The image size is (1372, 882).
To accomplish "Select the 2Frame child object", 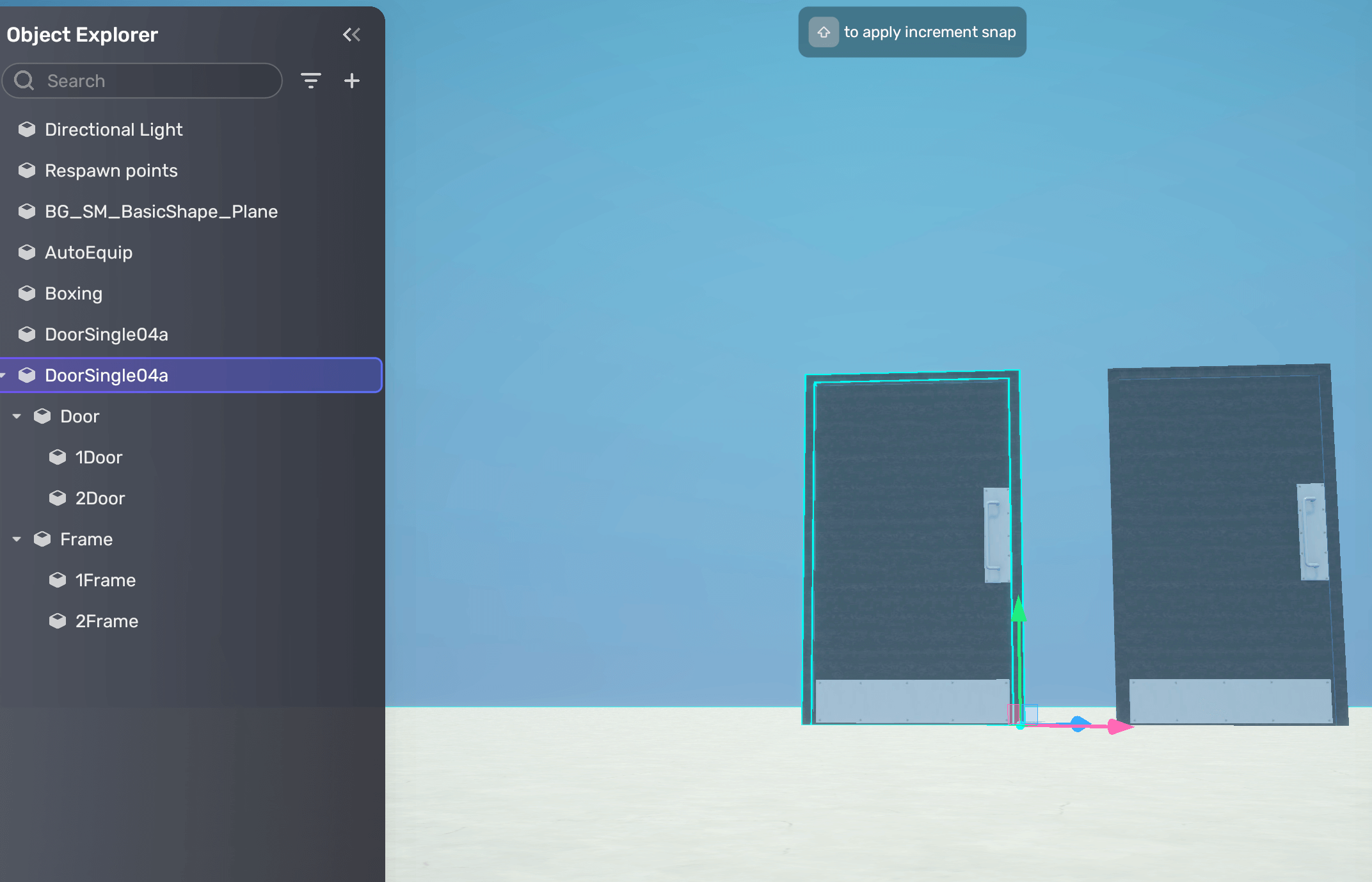I will pyautogui.click(x=106, y=621).
